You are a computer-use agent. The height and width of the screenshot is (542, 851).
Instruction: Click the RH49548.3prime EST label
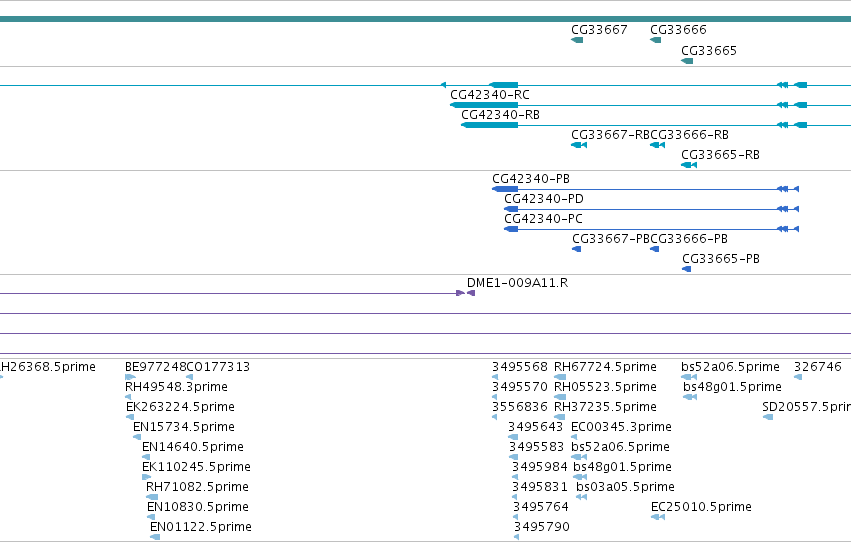coord(176,387)
